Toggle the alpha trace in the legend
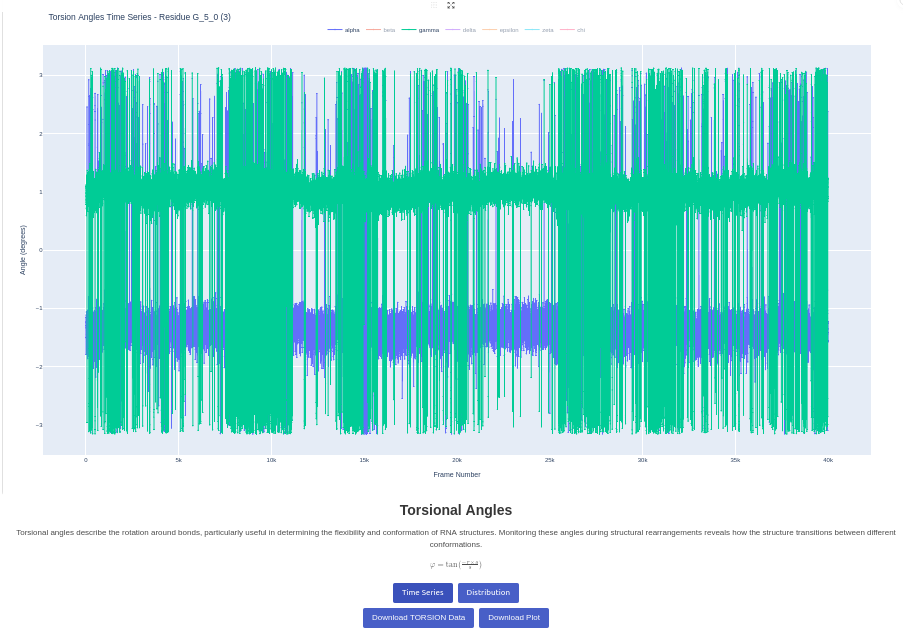Image resolution: width=903 pixels, height=630 pixels. [x=352, y=30]
